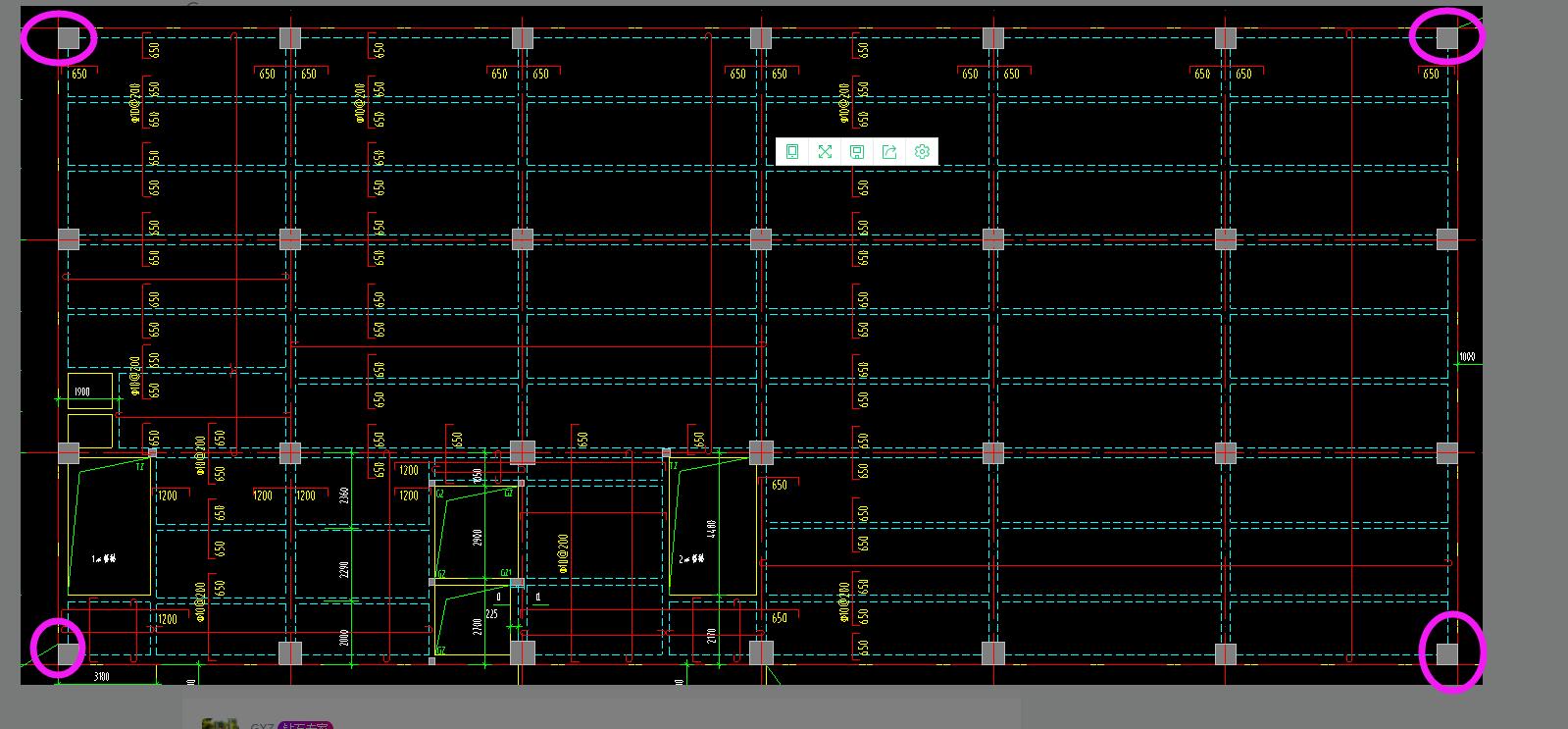Open fullscreen with the expand arrows icon

pyautogui.click(x=825, y=151)
